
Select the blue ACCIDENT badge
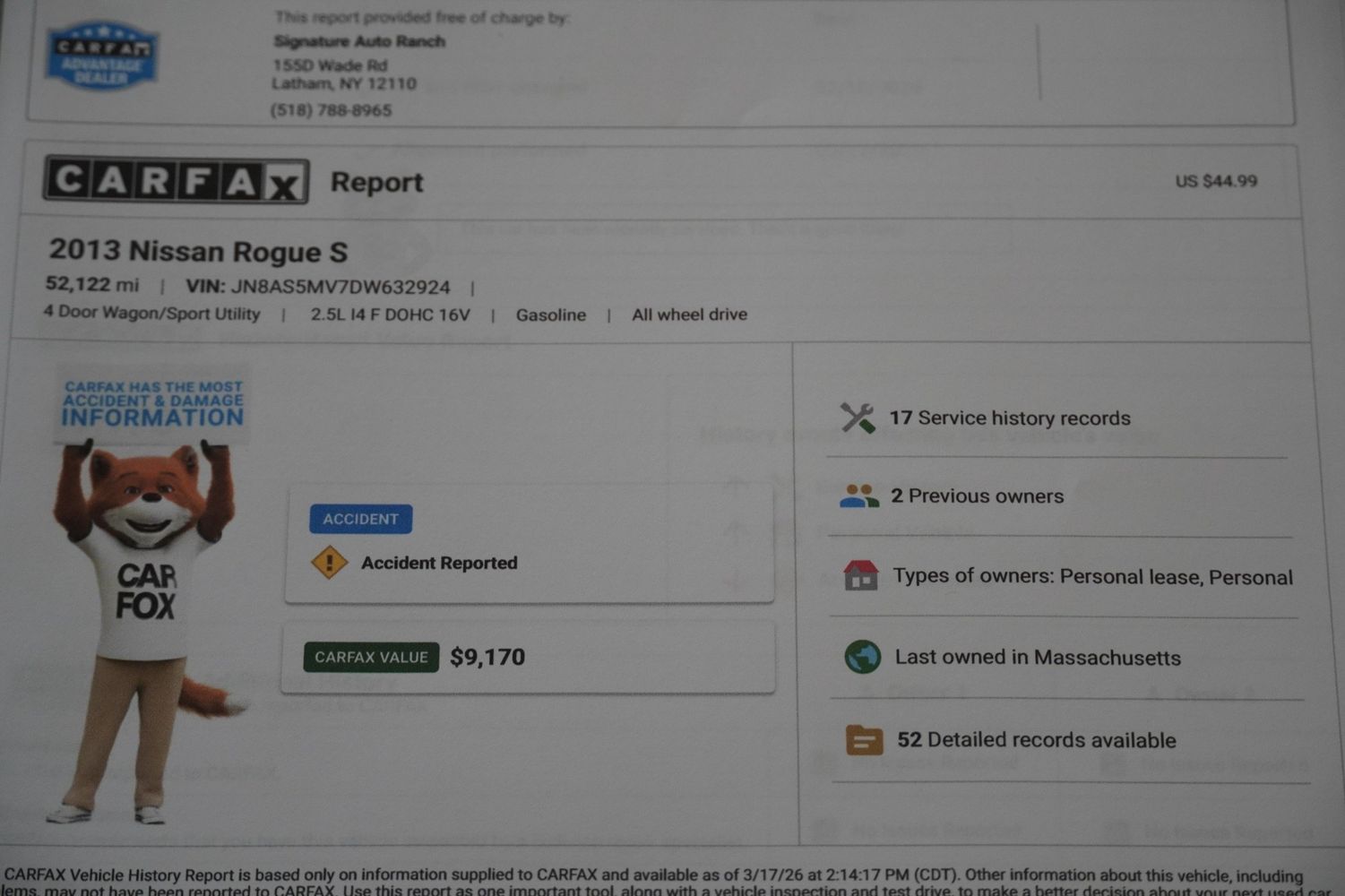[x=360, y=519]
